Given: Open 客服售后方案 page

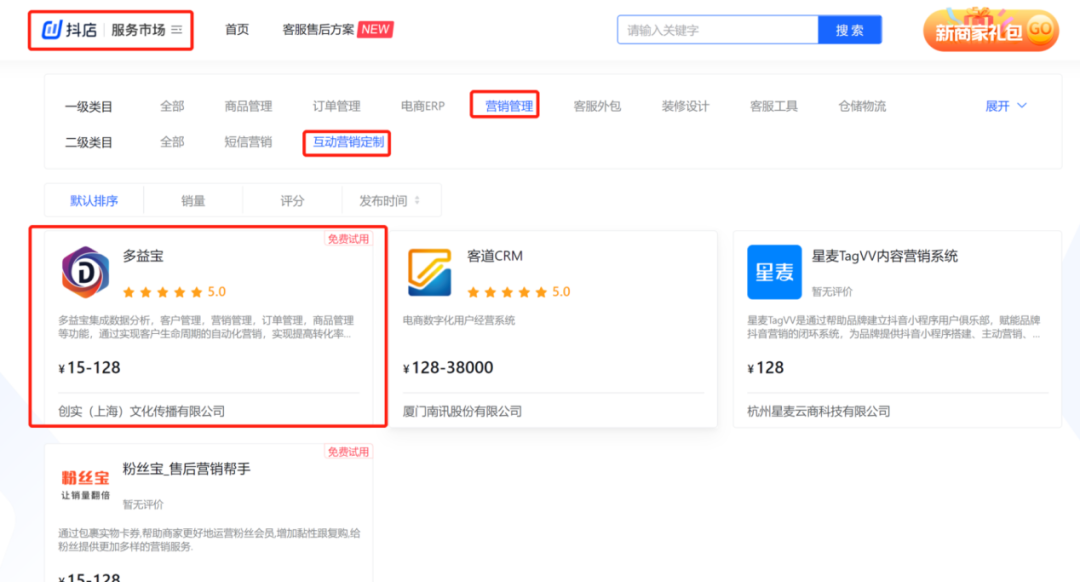Looking at the screenshot, I should pos(318,30).
